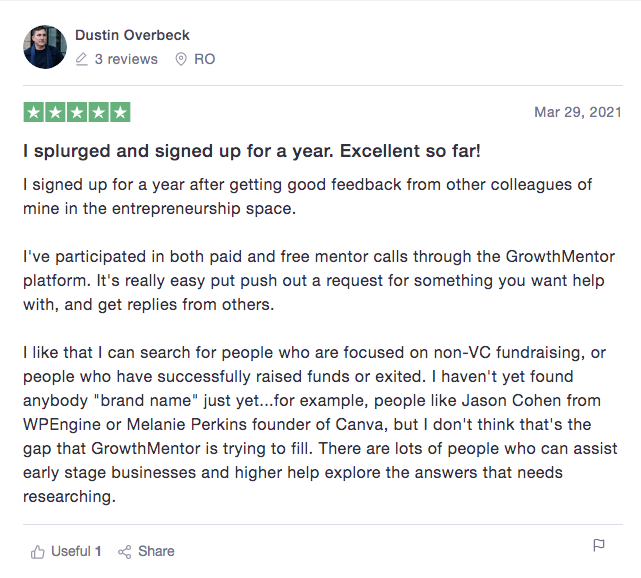Select the first green rating star
This screenshot has height=578, width=641.
[34, 112]
